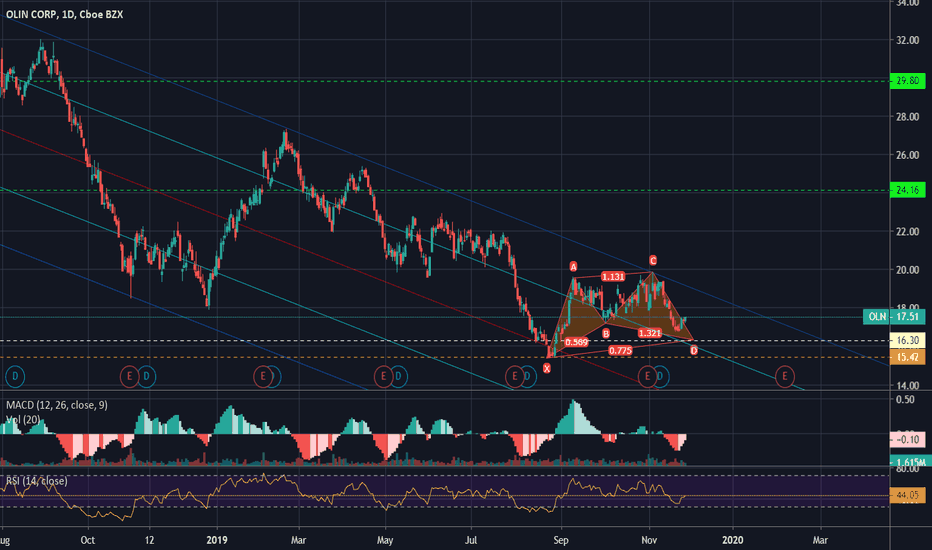Open the future earnings E marker in 2020

[785, 376]
